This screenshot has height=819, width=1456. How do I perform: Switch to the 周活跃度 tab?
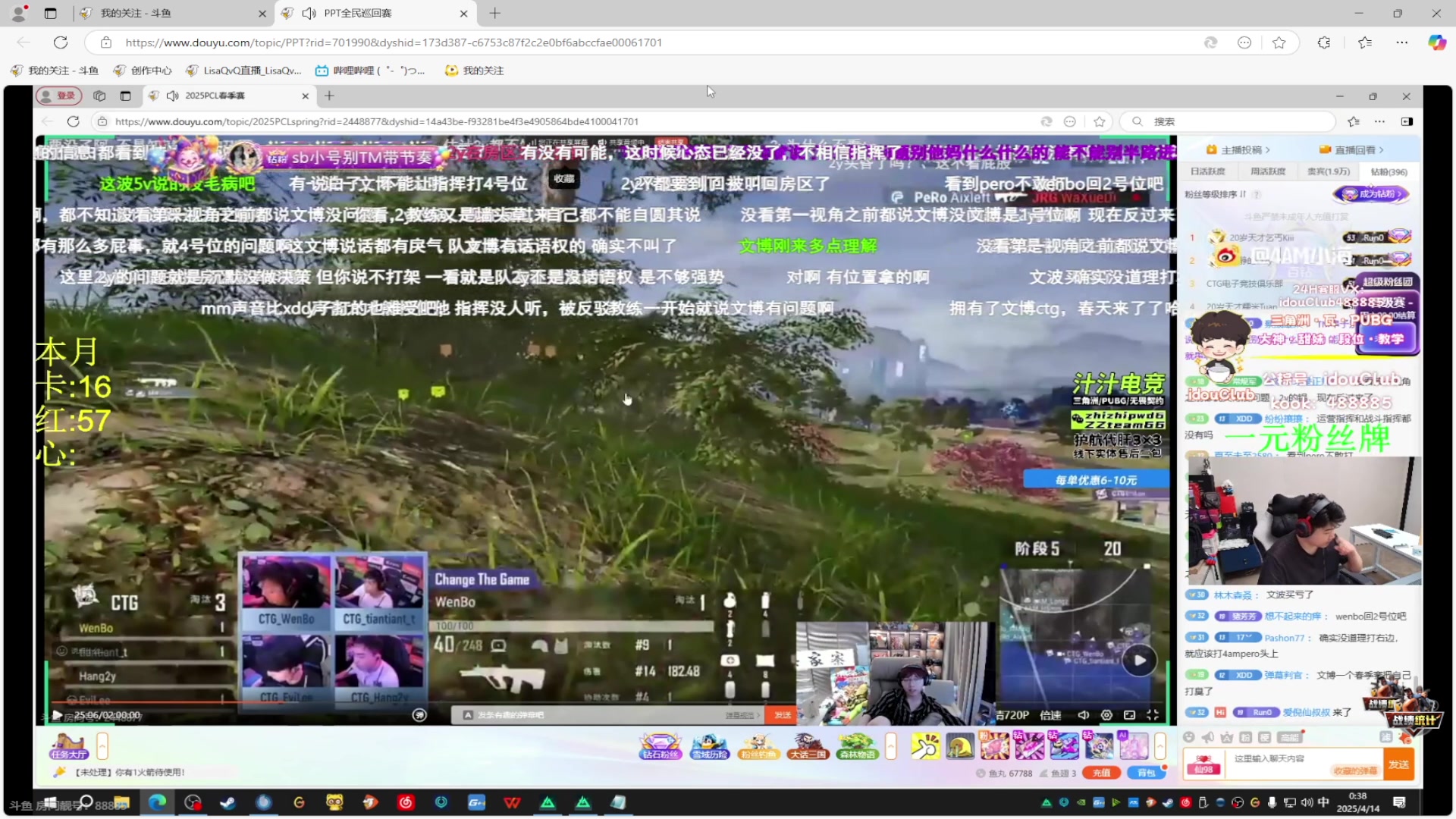click(x=1267, y=172)
